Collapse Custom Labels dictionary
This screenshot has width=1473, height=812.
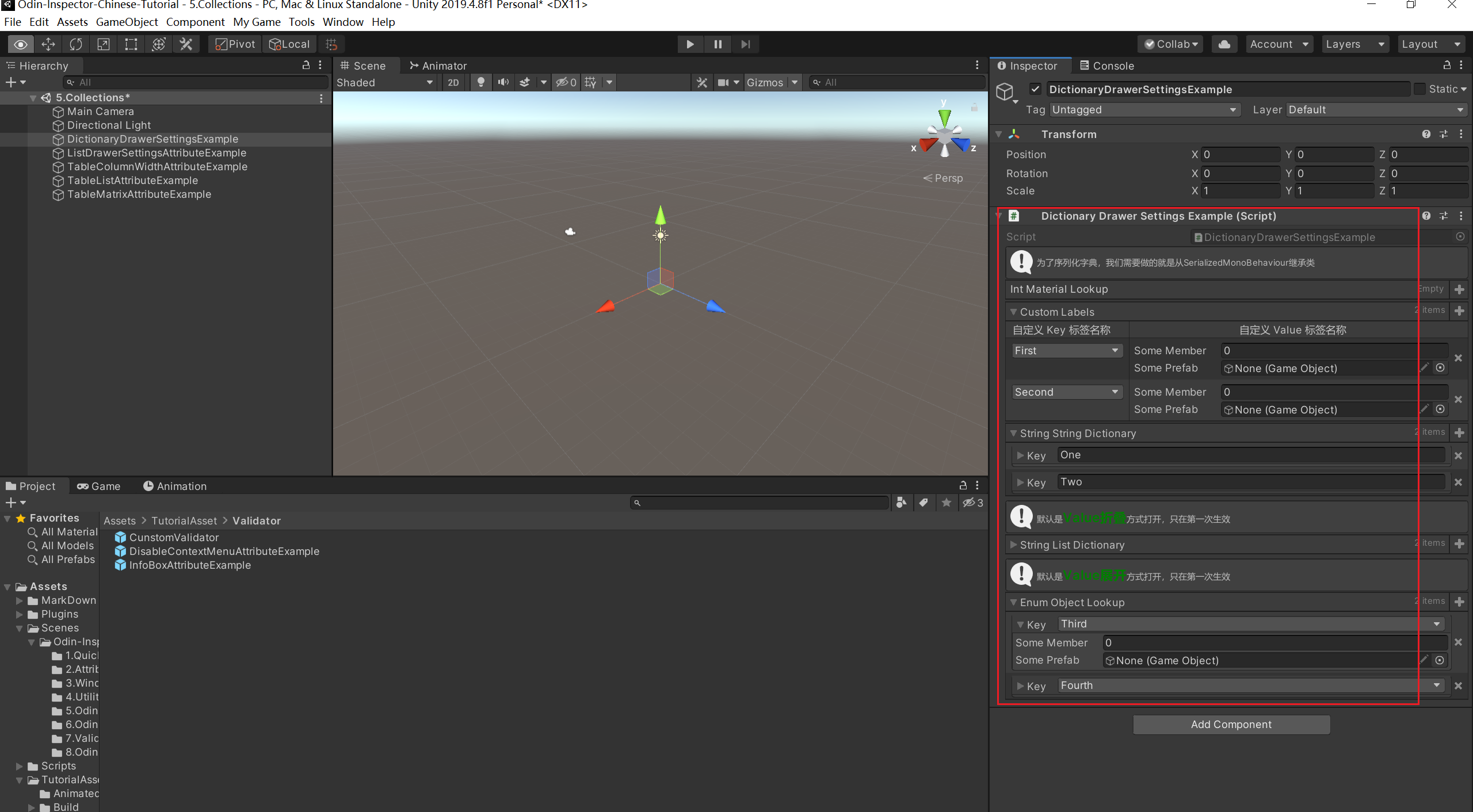click(x=1013, y=312)
